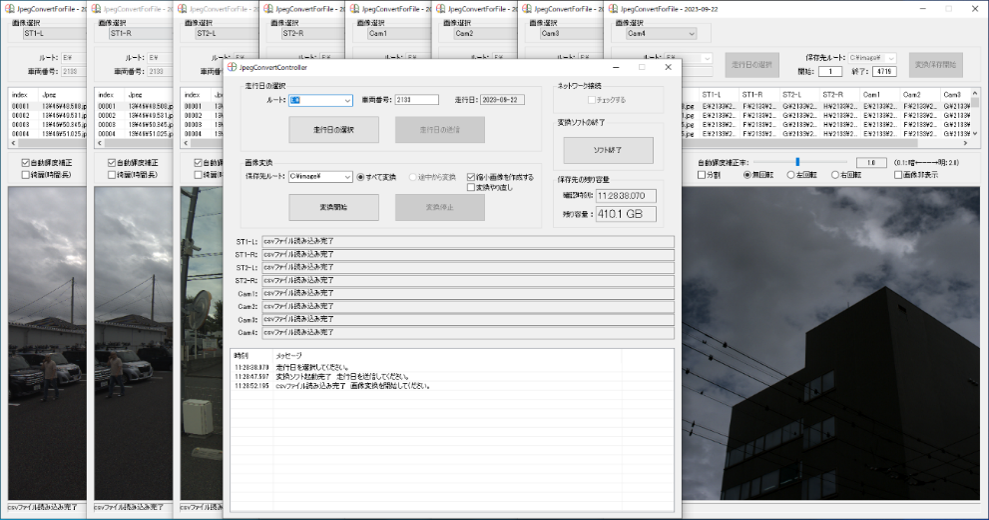Click the app icon of the ST2-L window
Viewport: 989px width, 520px height.
pos(182,9)
